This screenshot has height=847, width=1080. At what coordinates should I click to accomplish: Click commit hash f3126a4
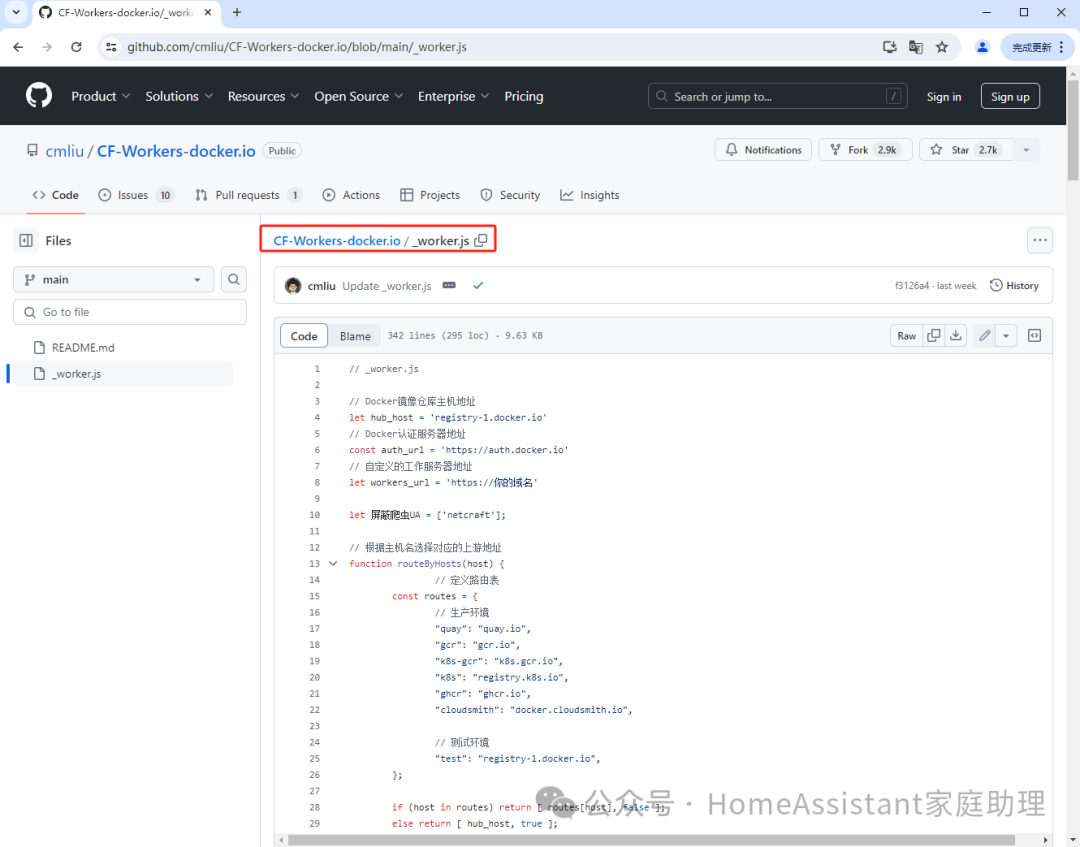click(911, 286)
